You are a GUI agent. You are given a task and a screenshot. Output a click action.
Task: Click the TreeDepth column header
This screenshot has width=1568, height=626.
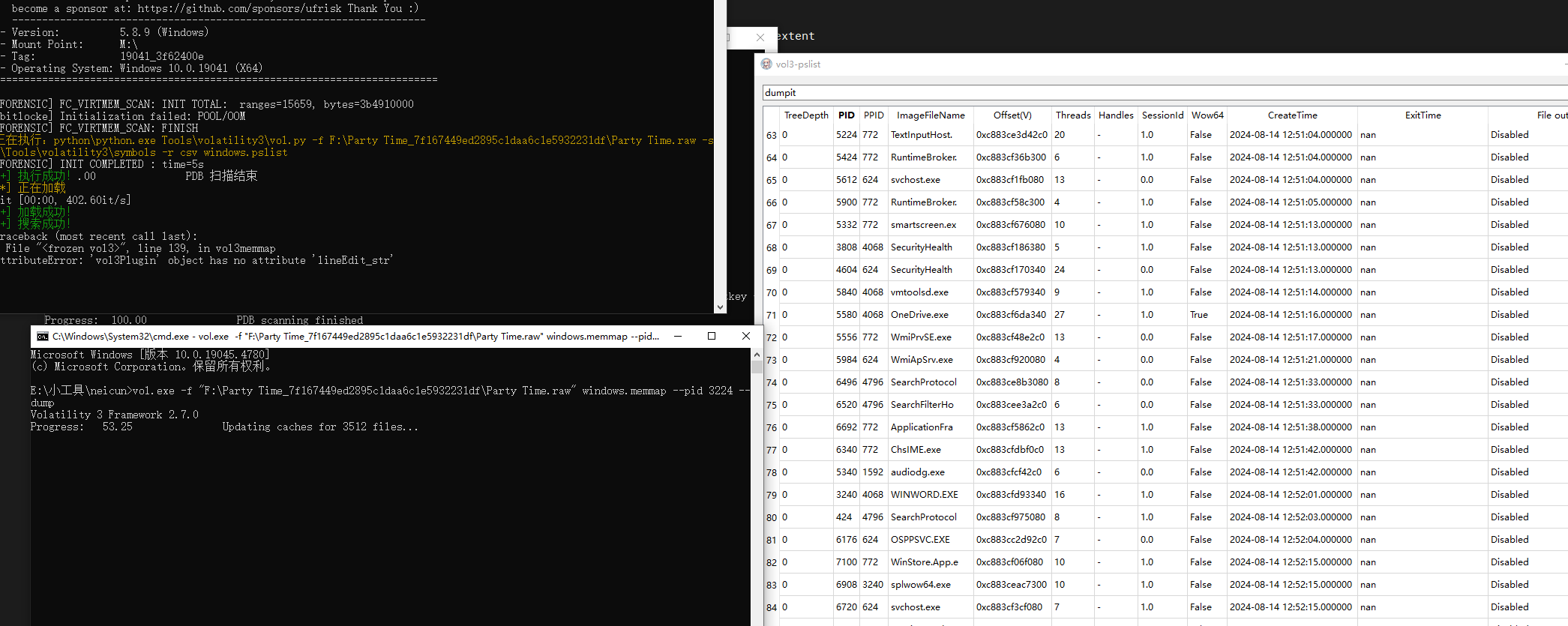[x=806, y=115]
